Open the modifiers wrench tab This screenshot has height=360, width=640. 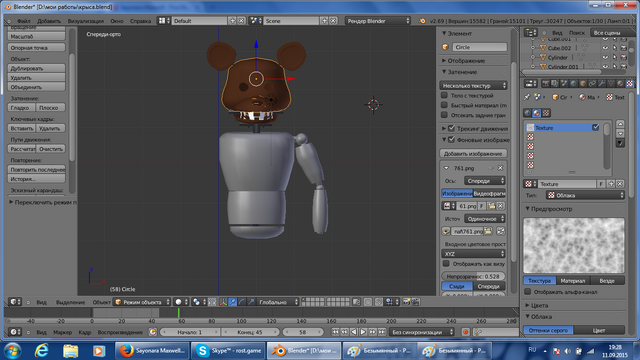coord(602,84)
